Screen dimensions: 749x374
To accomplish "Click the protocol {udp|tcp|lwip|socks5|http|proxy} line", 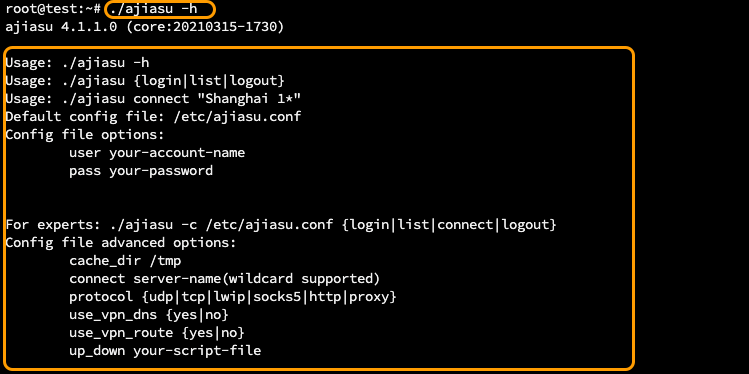I will point(233,297).
